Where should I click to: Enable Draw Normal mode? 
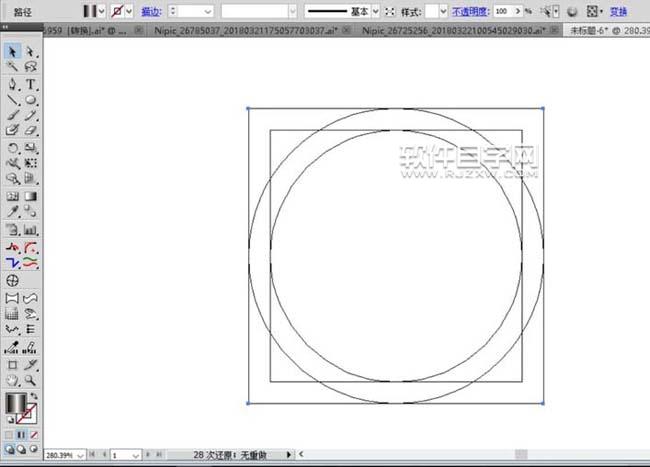tap(9, 449)
